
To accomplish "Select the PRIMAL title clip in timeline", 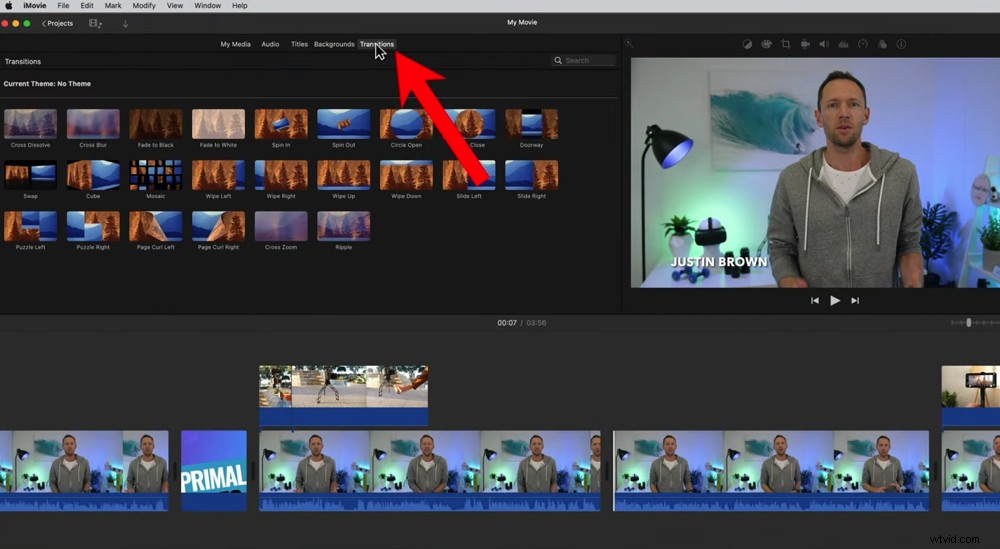I will (214, 471).
